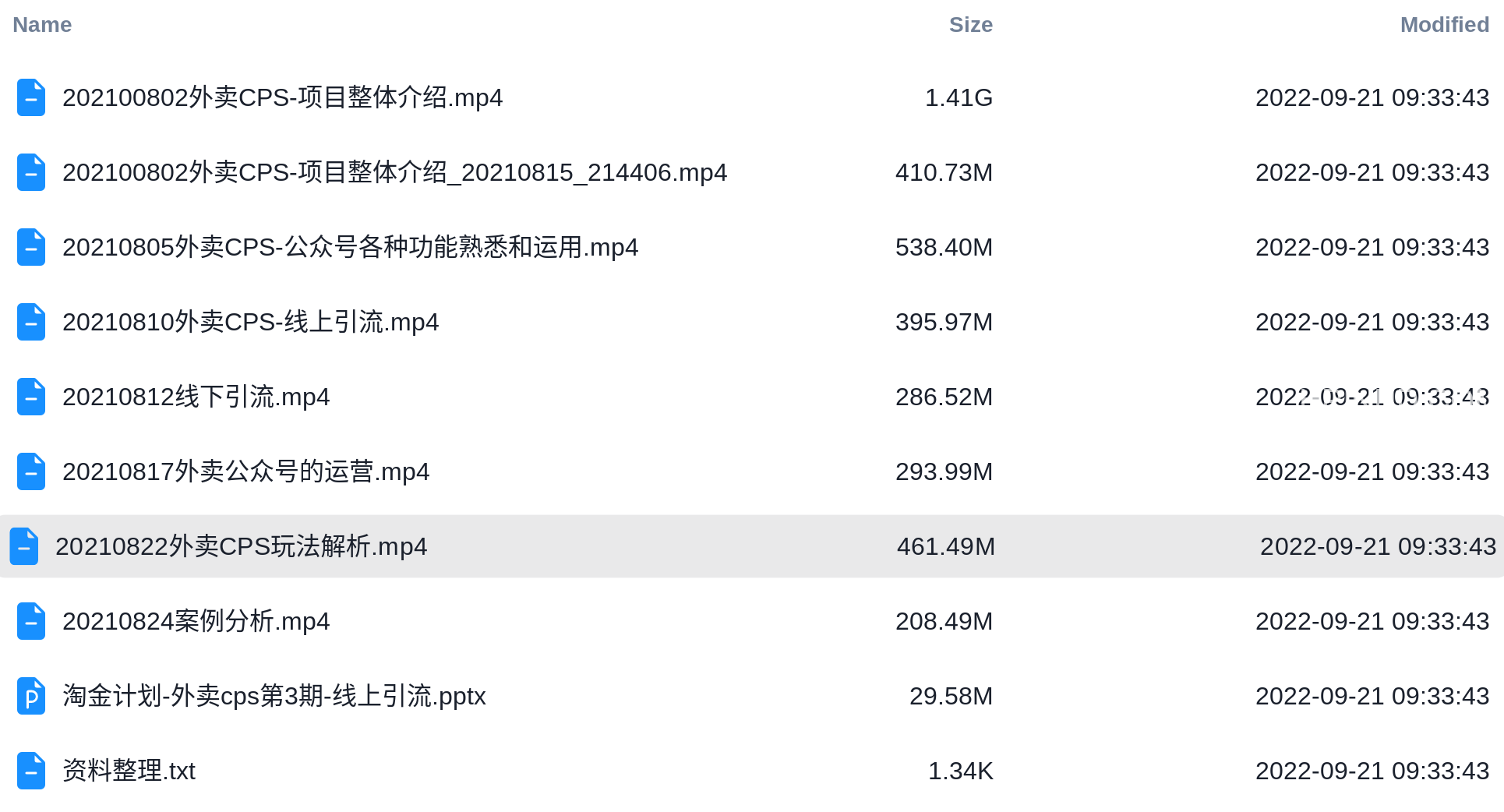Click file icon for 202100802外卖CPS-项目整体介绍.mp4

tap(31, 97)
